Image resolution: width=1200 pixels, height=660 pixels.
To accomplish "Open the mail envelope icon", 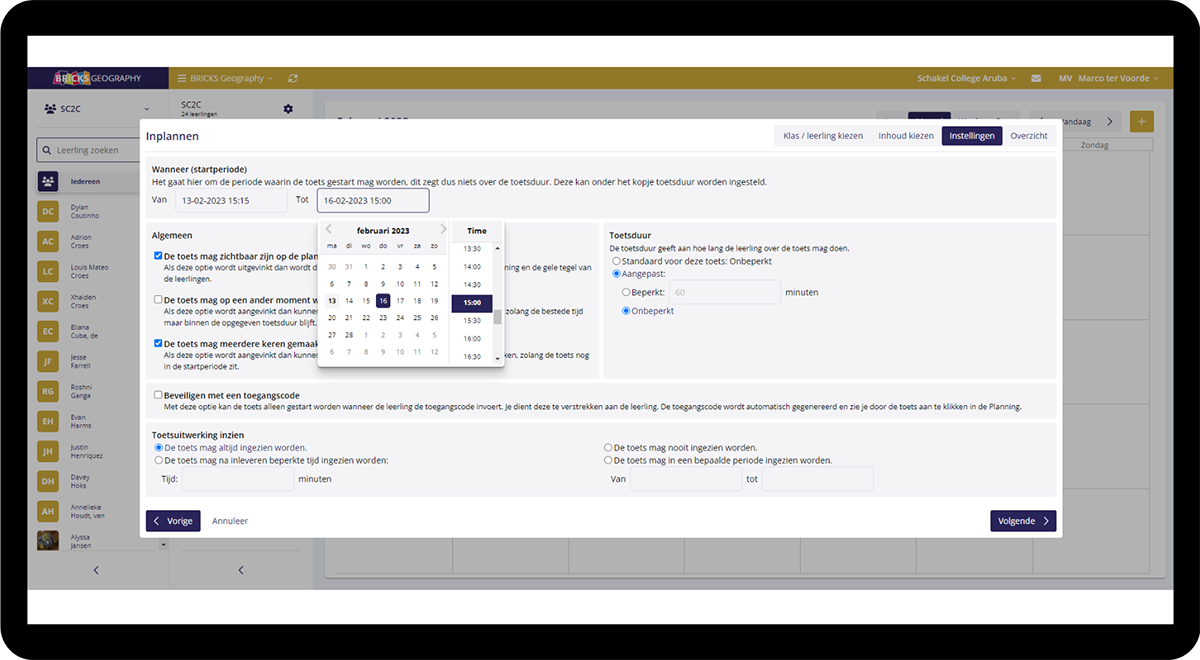I will click(1036, 78).
